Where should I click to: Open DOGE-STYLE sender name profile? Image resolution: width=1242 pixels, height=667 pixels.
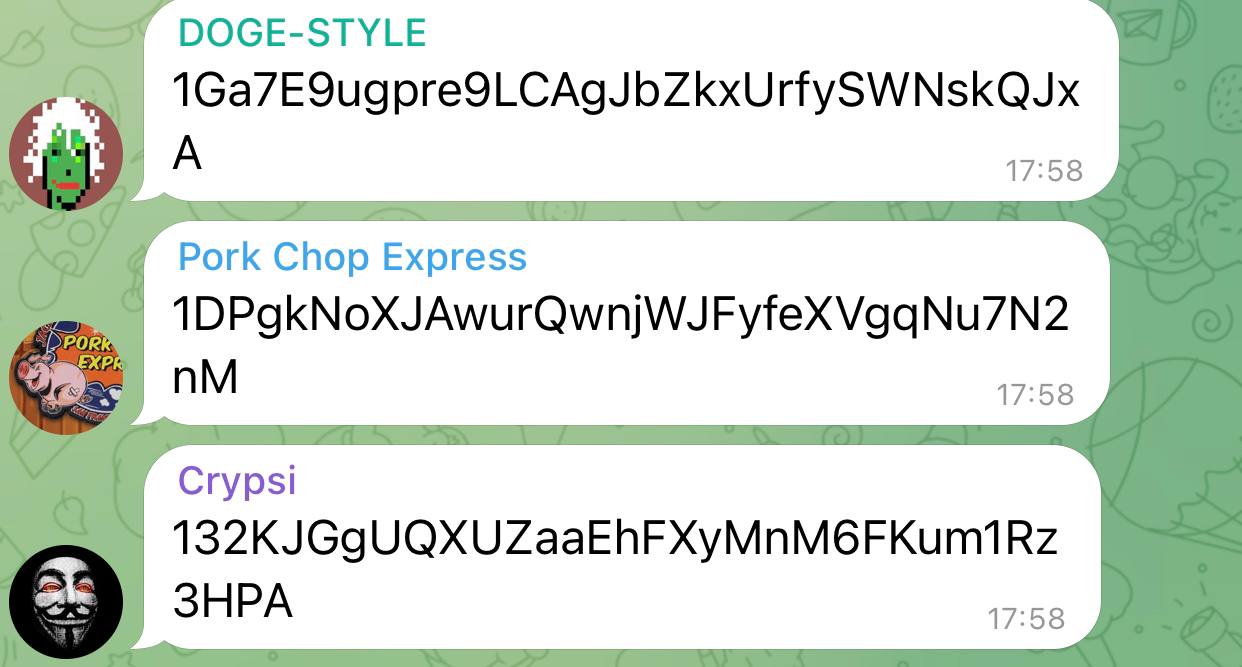pyautogui.click(x=302, y=33)
